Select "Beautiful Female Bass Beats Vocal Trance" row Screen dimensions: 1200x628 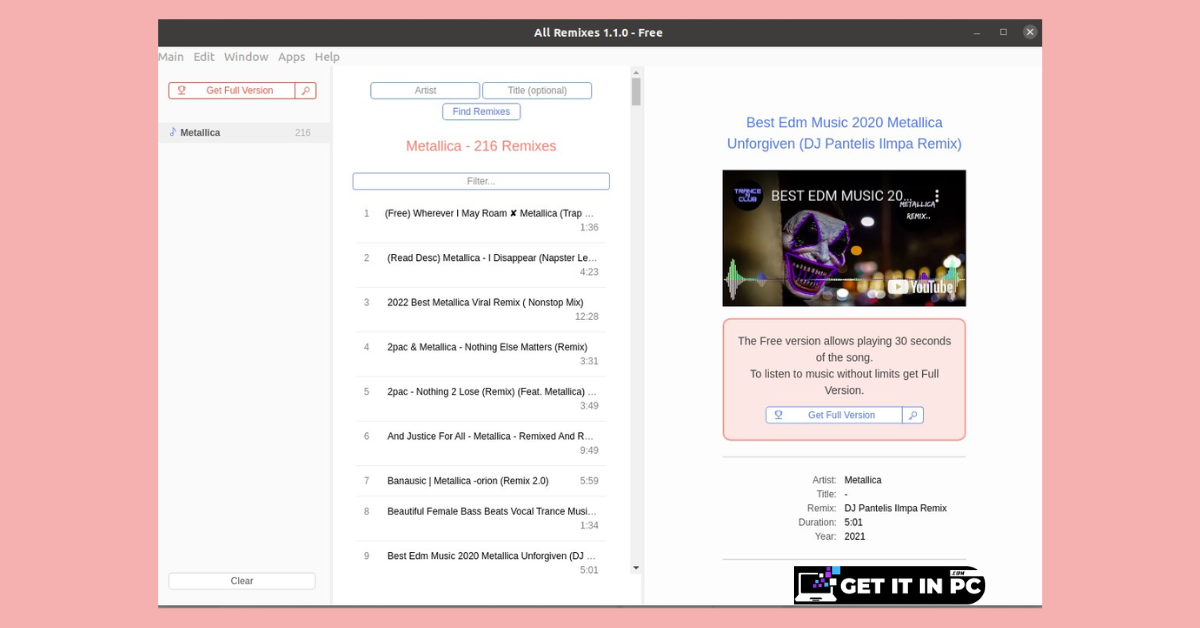pos(481,518)
